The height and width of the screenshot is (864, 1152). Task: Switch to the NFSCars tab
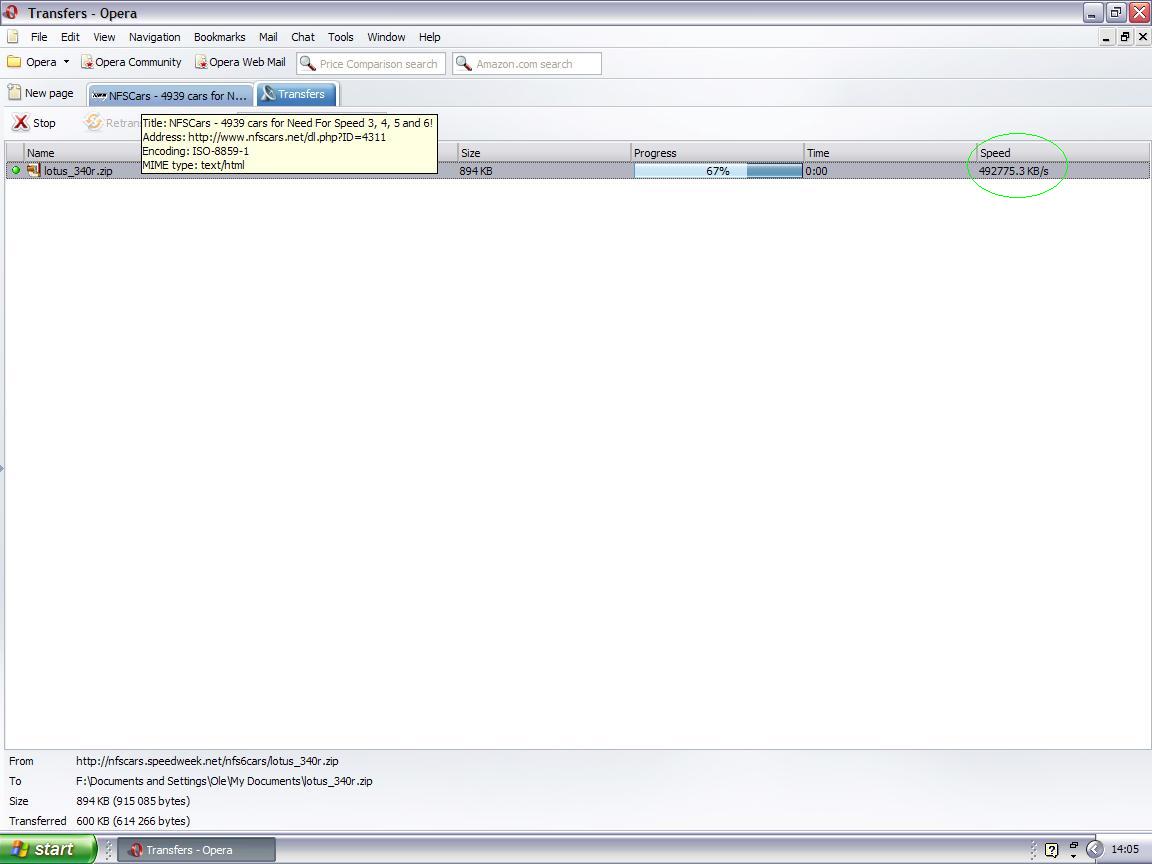click(x=170, y=95)
